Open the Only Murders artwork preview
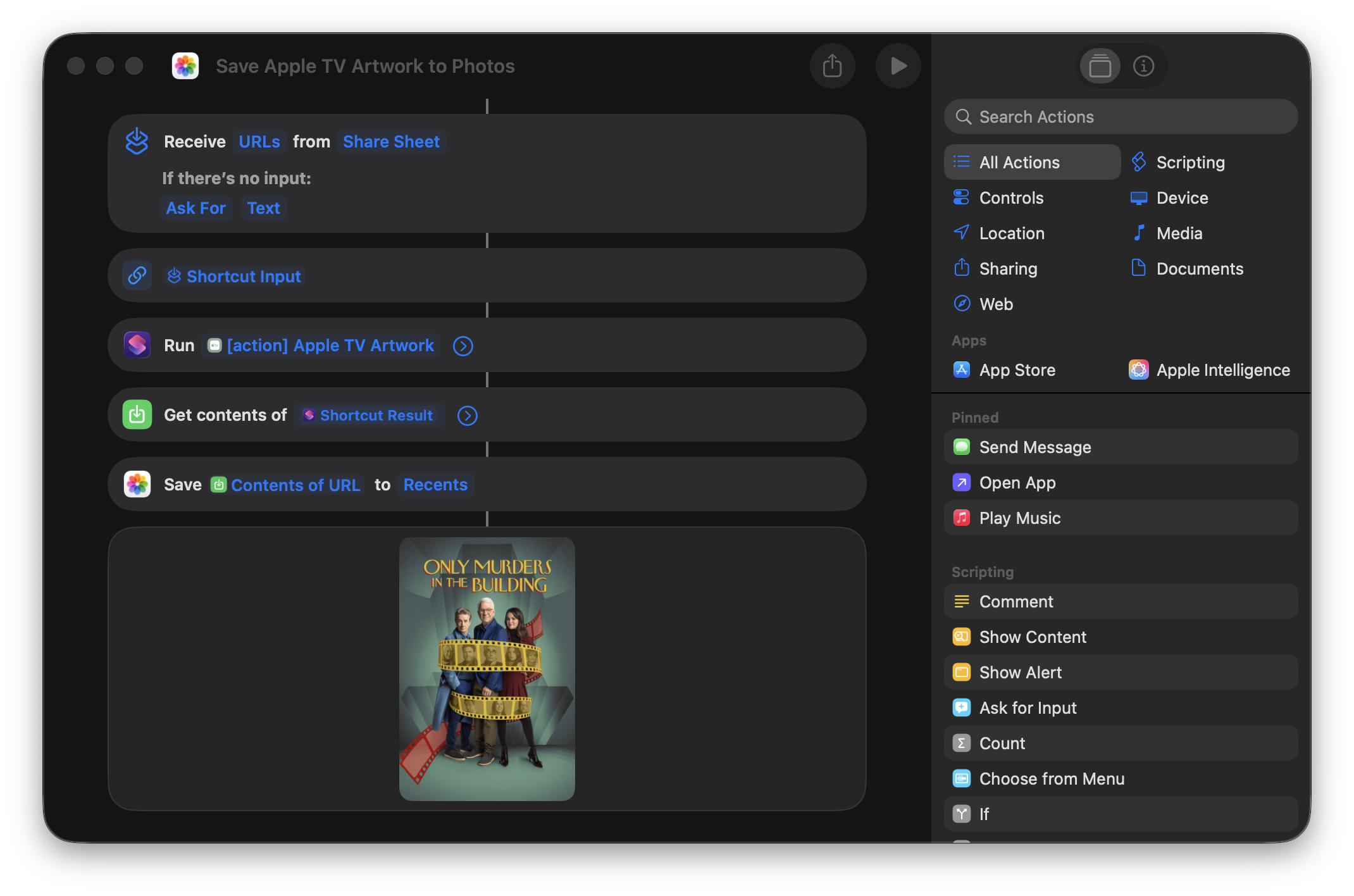The image size is (1354, 896). coord(487,669)
